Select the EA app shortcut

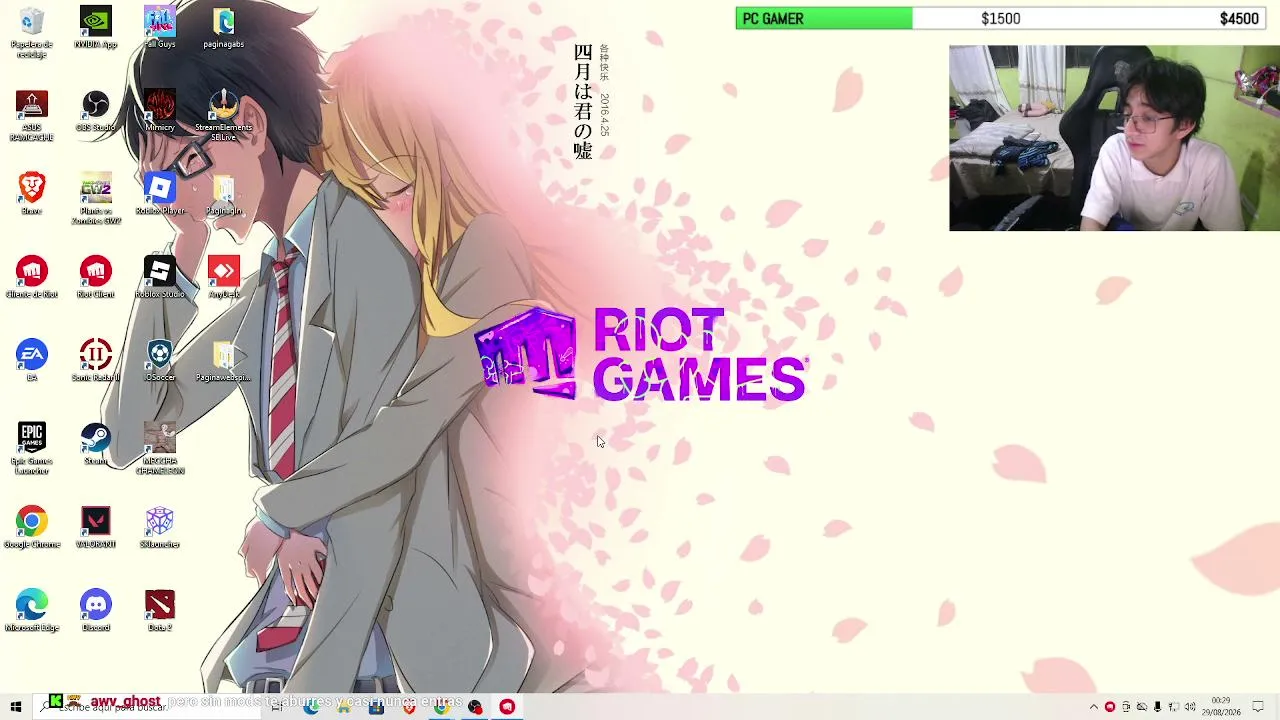tap(32, 361)
